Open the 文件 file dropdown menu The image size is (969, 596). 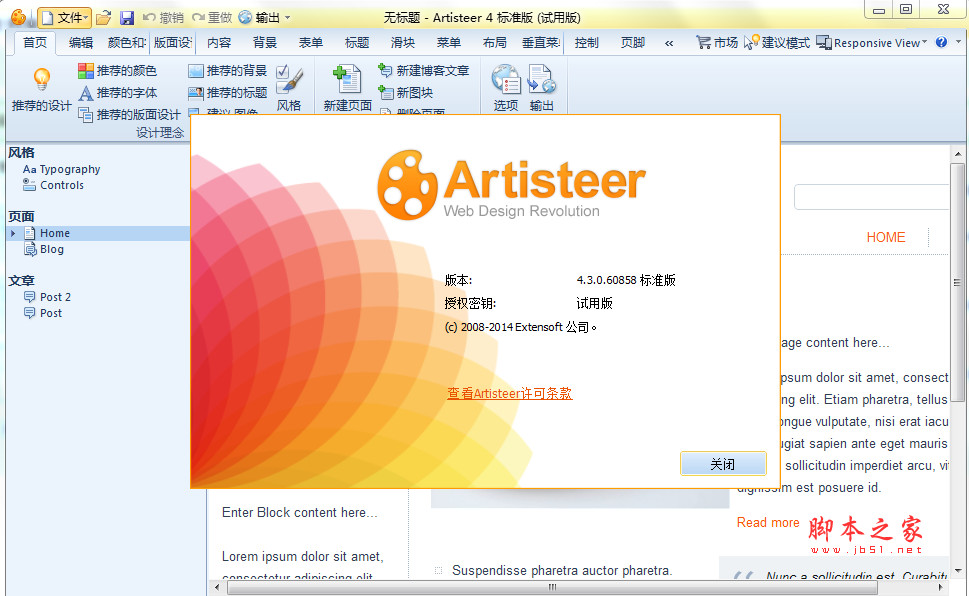(x=65, y=18)
